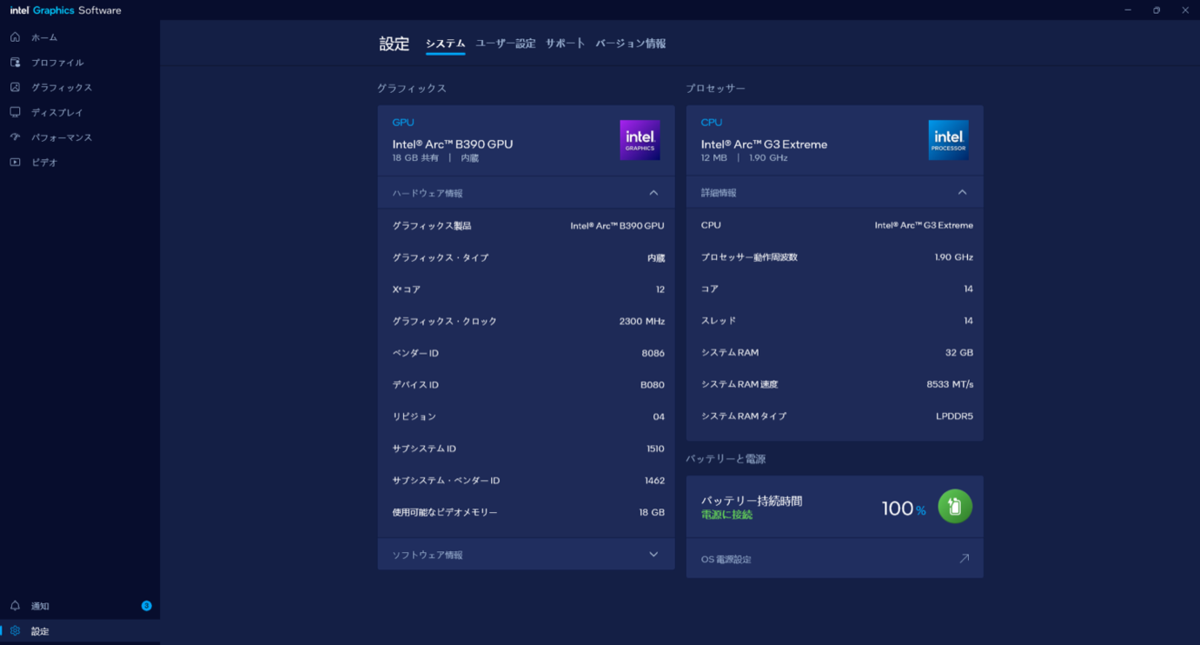Collapse the CPU 詳細情報 section
Screen dimensions: 1200x645
[962, 192]
